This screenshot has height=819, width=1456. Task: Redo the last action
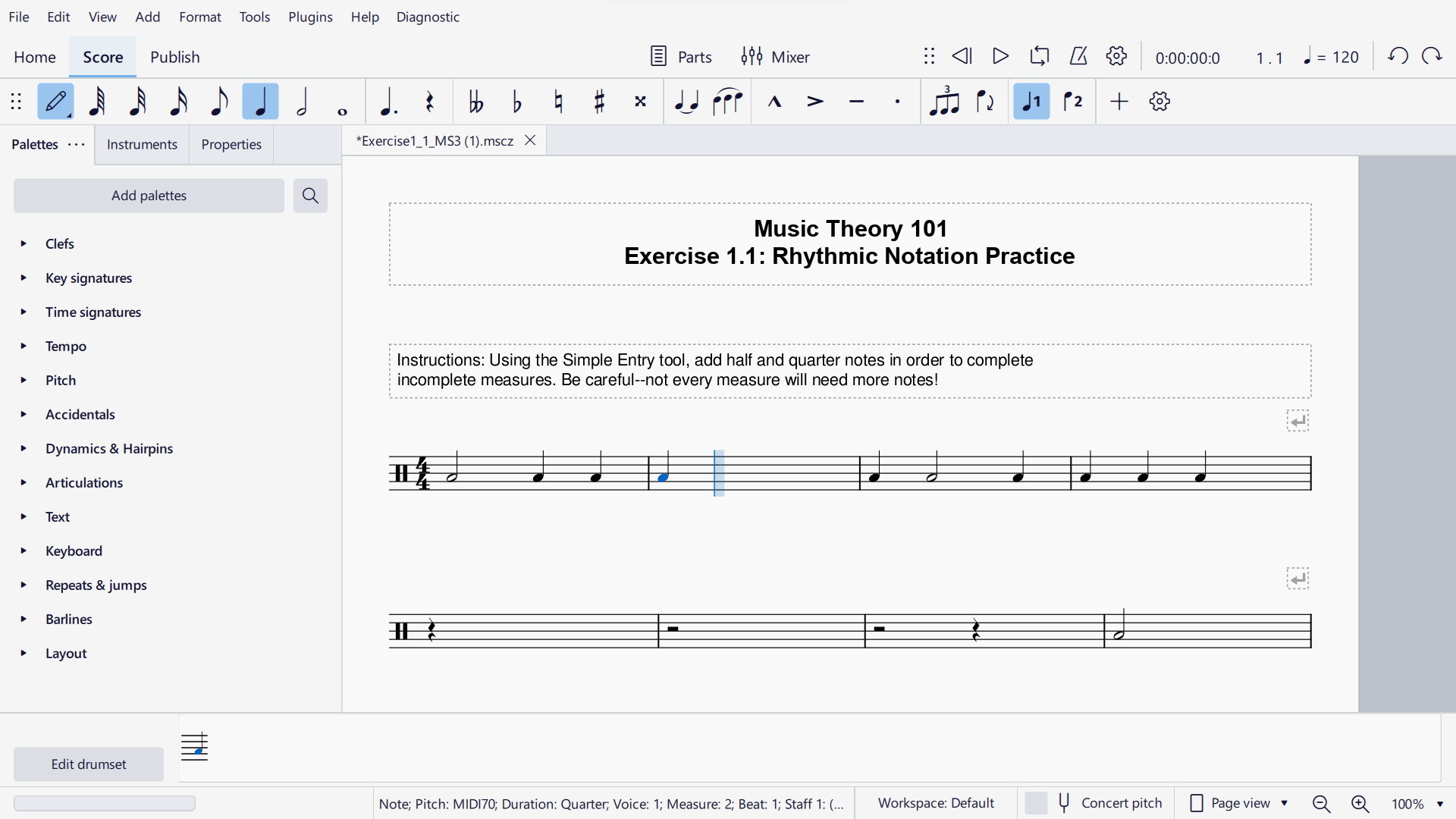[1432, 56]
